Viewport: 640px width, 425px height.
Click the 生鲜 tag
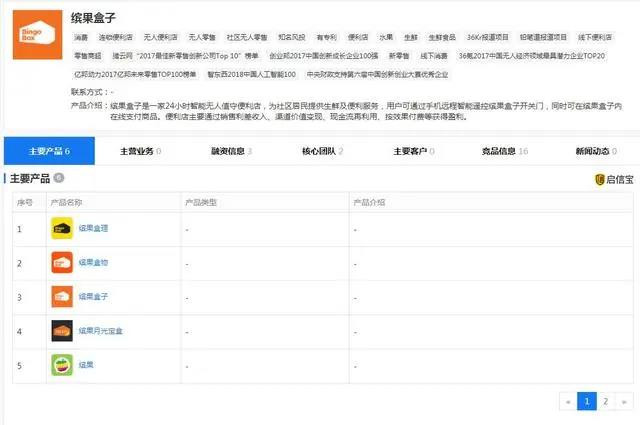[411, 37]
